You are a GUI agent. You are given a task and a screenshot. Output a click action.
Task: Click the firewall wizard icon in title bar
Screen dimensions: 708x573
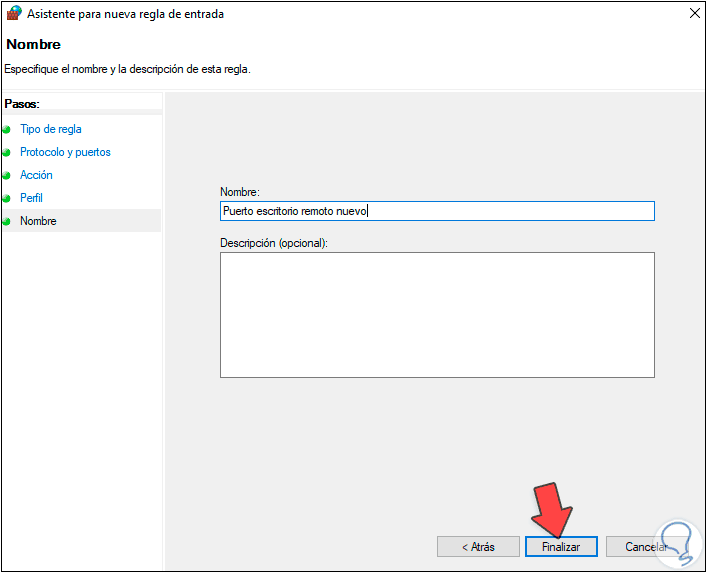(x=14, y=14)
